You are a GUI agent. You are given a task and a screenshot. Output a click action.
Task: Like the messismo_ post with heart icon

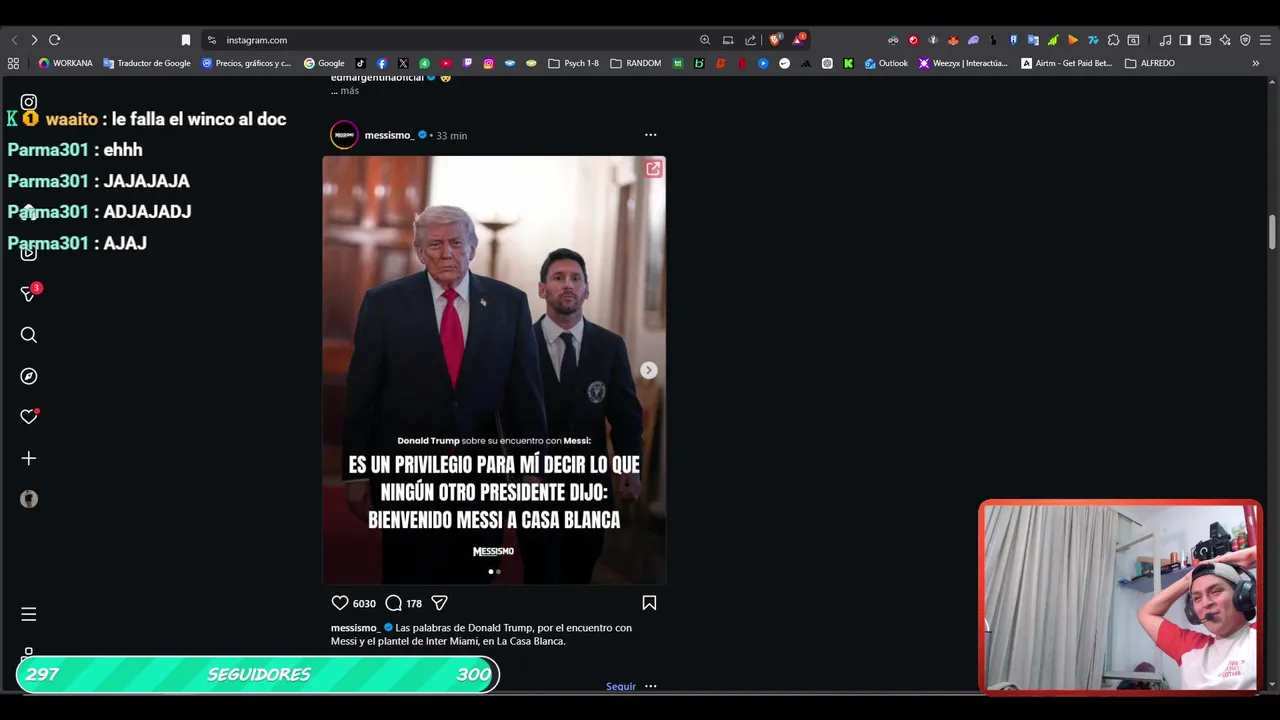tap(340, 603)
